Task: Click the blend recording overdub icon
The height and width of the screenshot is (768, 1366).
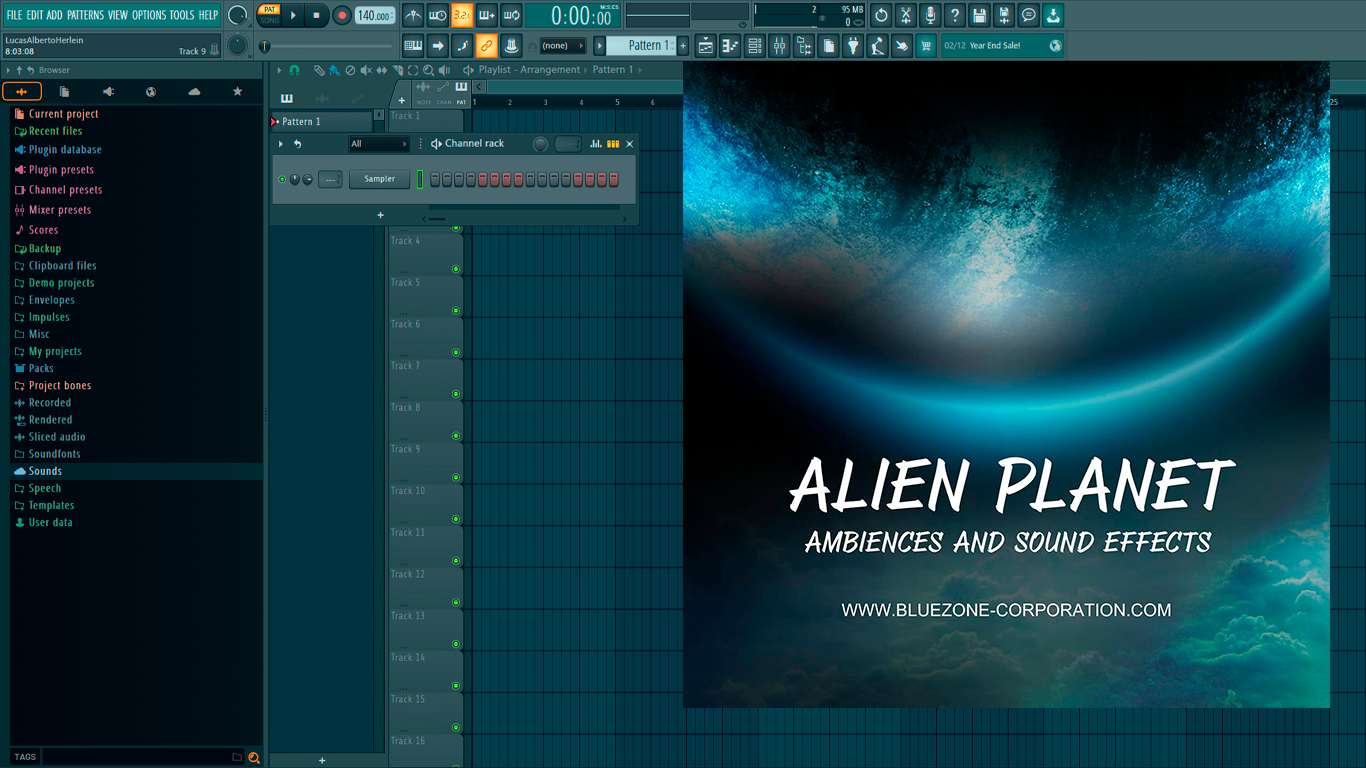Action: [x=487, y=15]
